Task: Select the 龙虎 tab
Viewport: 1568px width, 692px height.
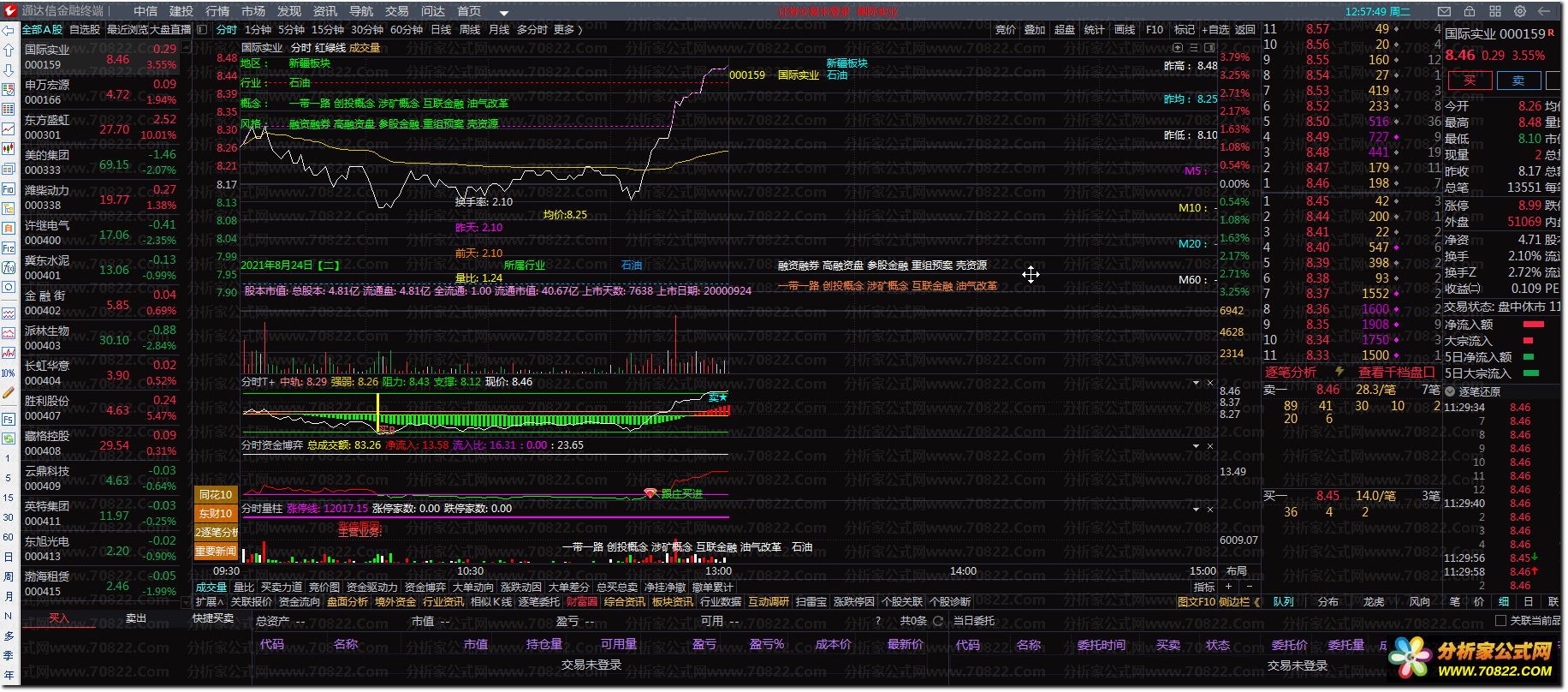Action: (x=1374, y=602)
